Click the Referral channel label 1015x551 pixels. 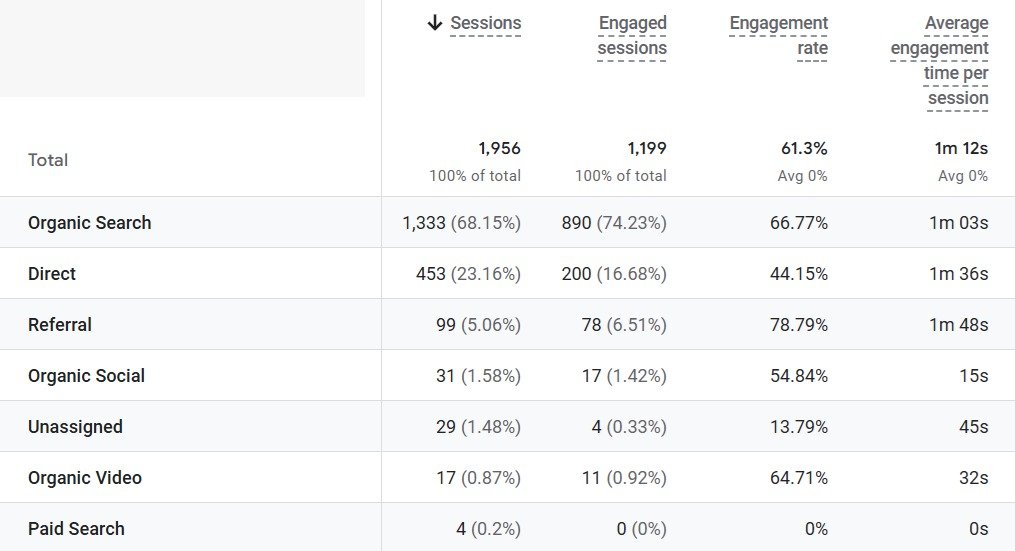60,325
